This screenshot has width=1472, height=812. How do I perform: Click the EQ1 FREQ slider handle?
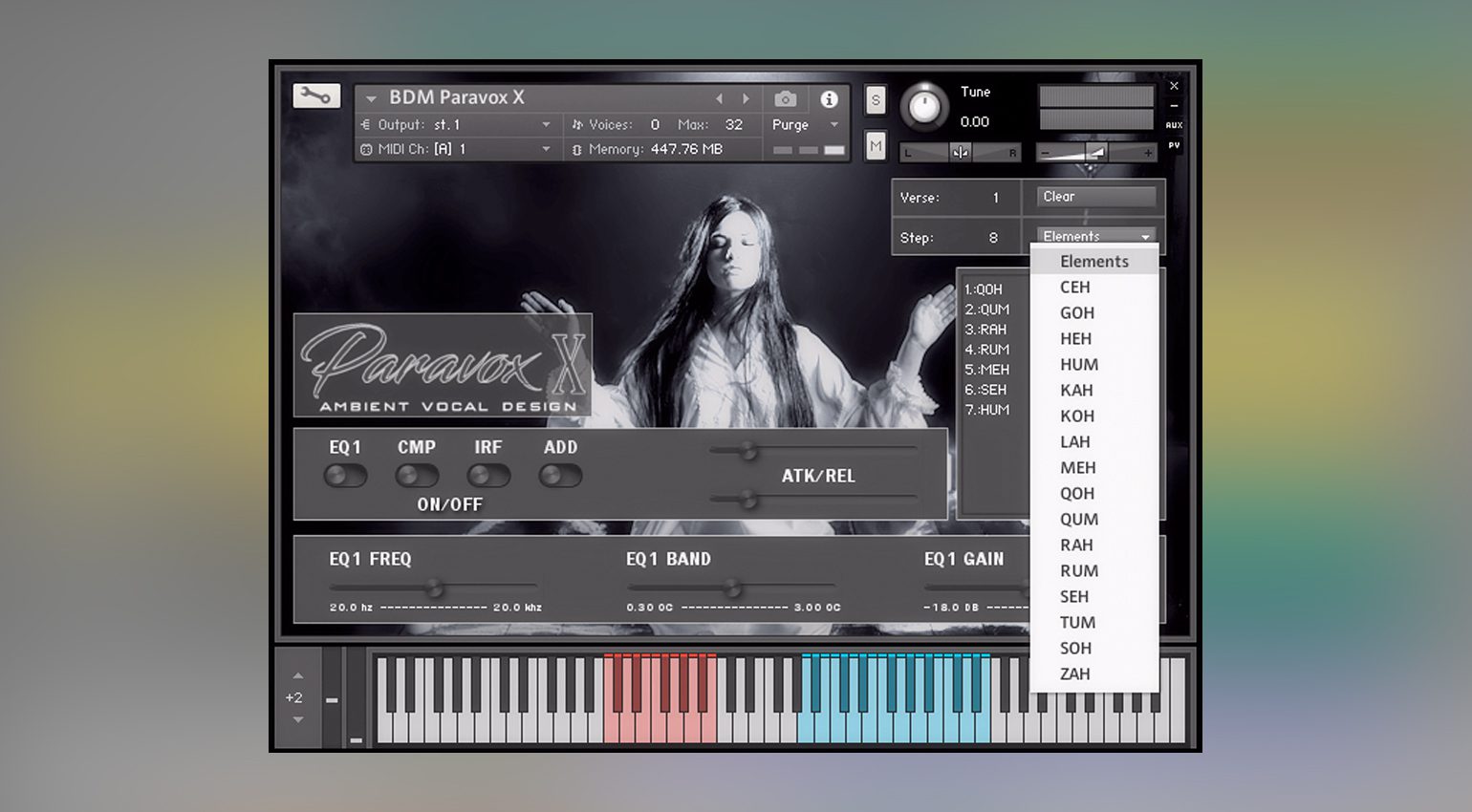pyautogui.click(x=434, y=588)
